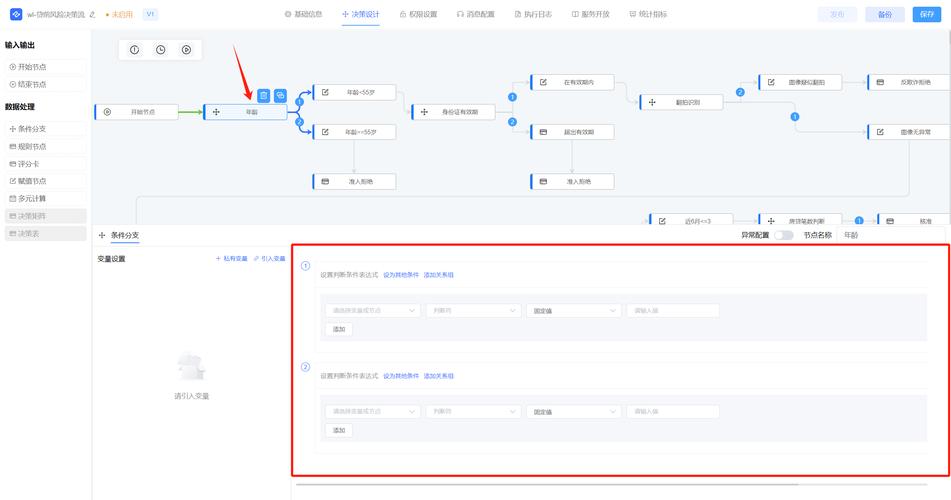Pick 条件分支 from the left palette

coord(45,129)
